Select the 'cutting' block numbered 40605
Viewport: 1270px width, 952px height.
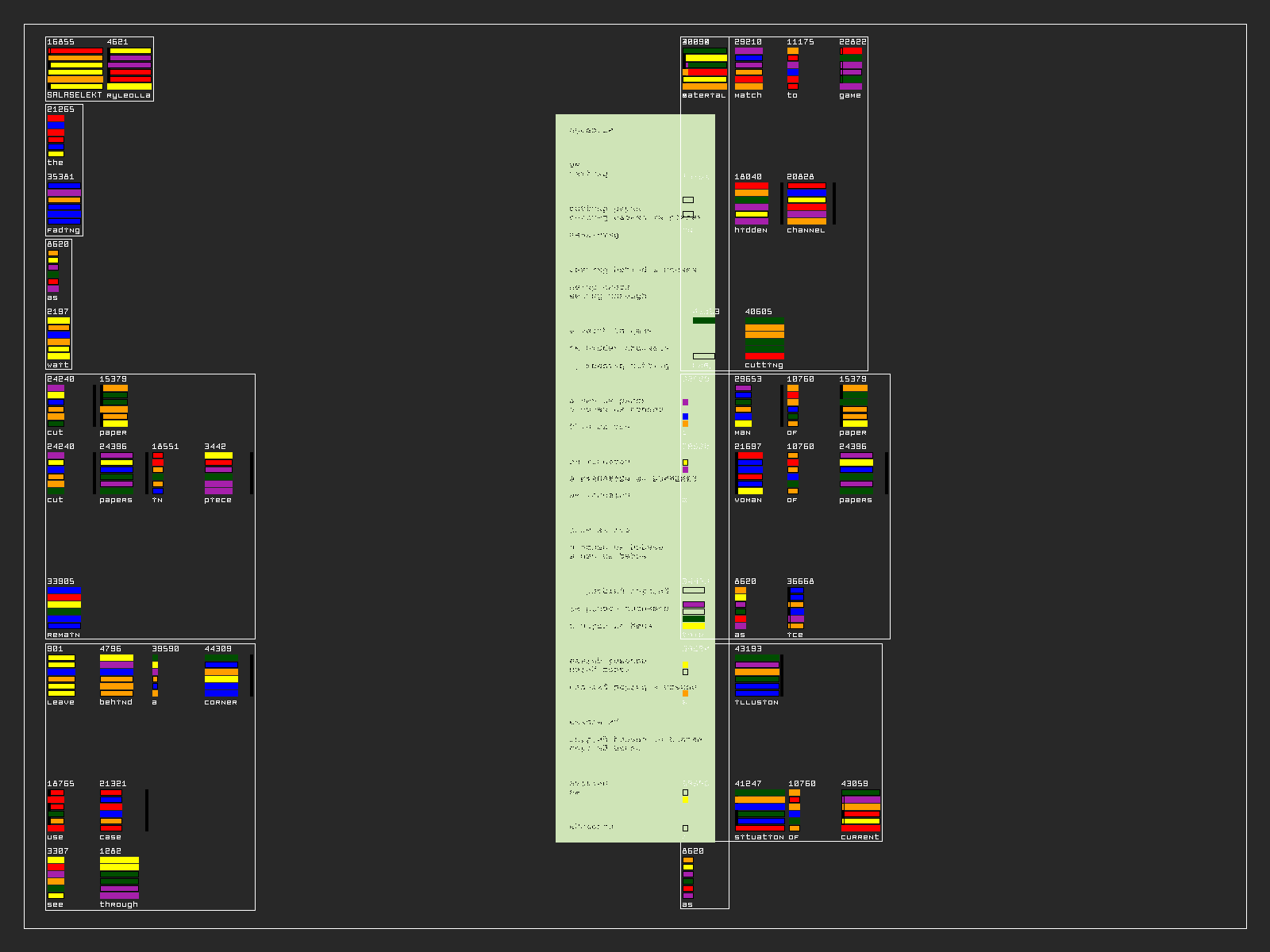pyautogui.click(x=764, y=338)
